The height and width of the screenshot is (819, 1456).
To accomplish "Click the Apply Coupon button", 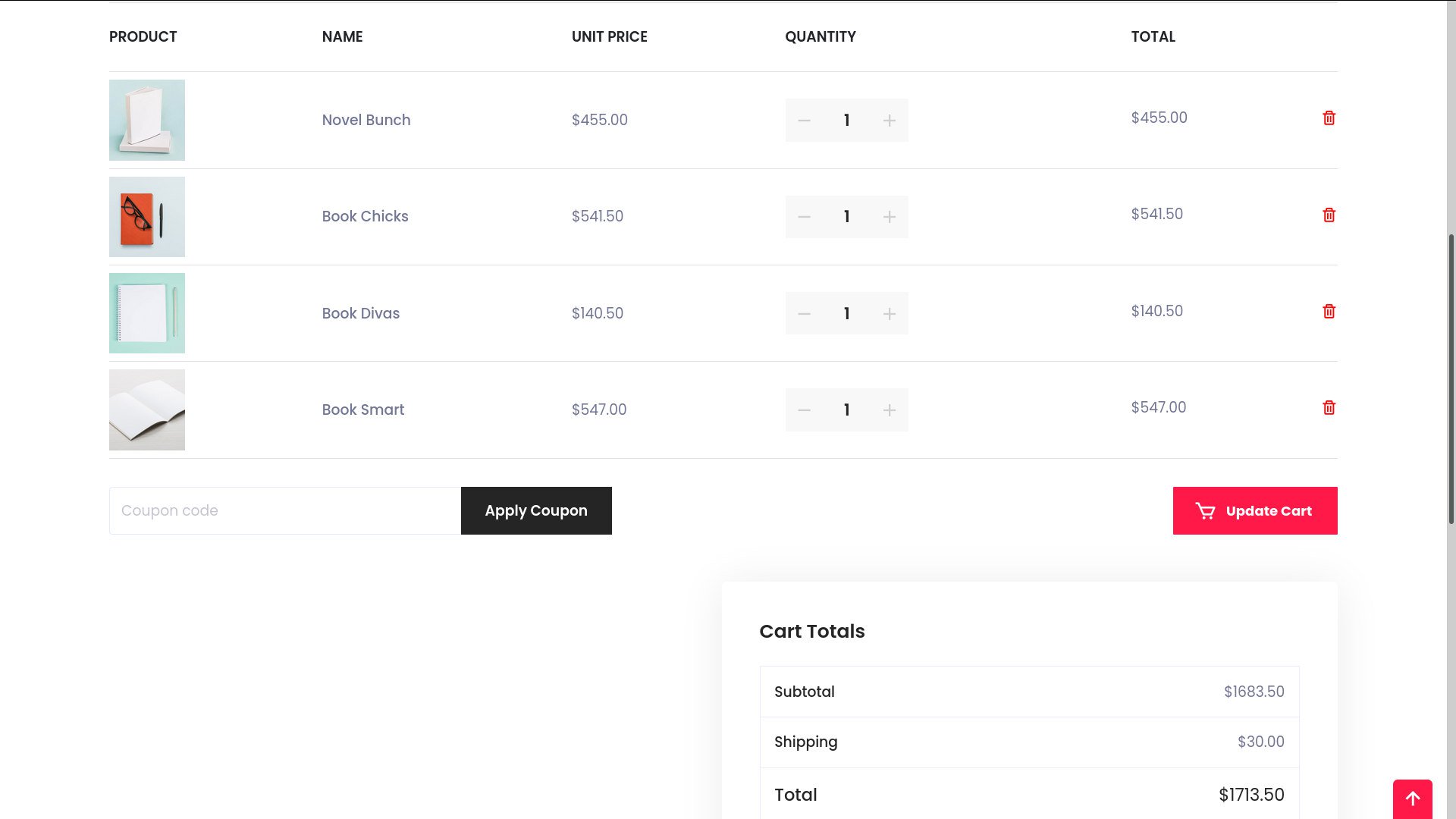I will (x=536, y=510).
